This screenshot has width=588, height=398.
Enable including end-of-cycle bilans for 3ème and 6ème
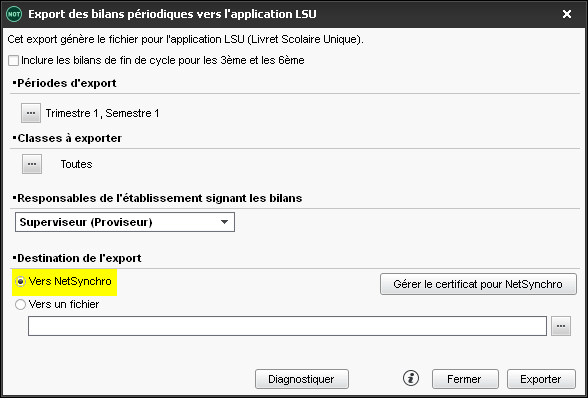pos(14,60)
